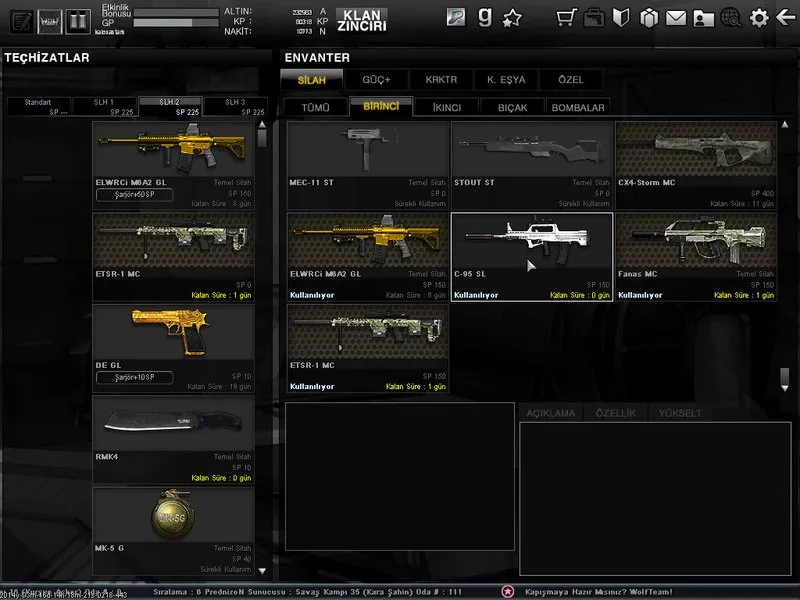Select CX4-Storm MC in inventory
This screenshot has width=800, height=600.
(x=696, y=165)
